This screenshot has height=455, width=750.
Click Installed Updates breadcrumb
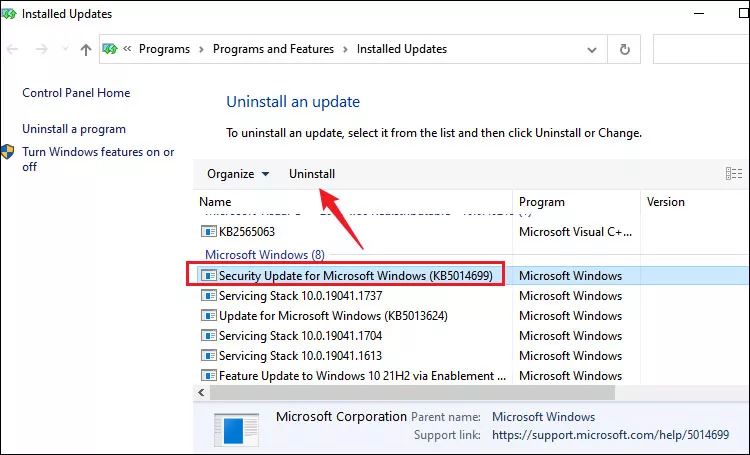tap(402, 49)
